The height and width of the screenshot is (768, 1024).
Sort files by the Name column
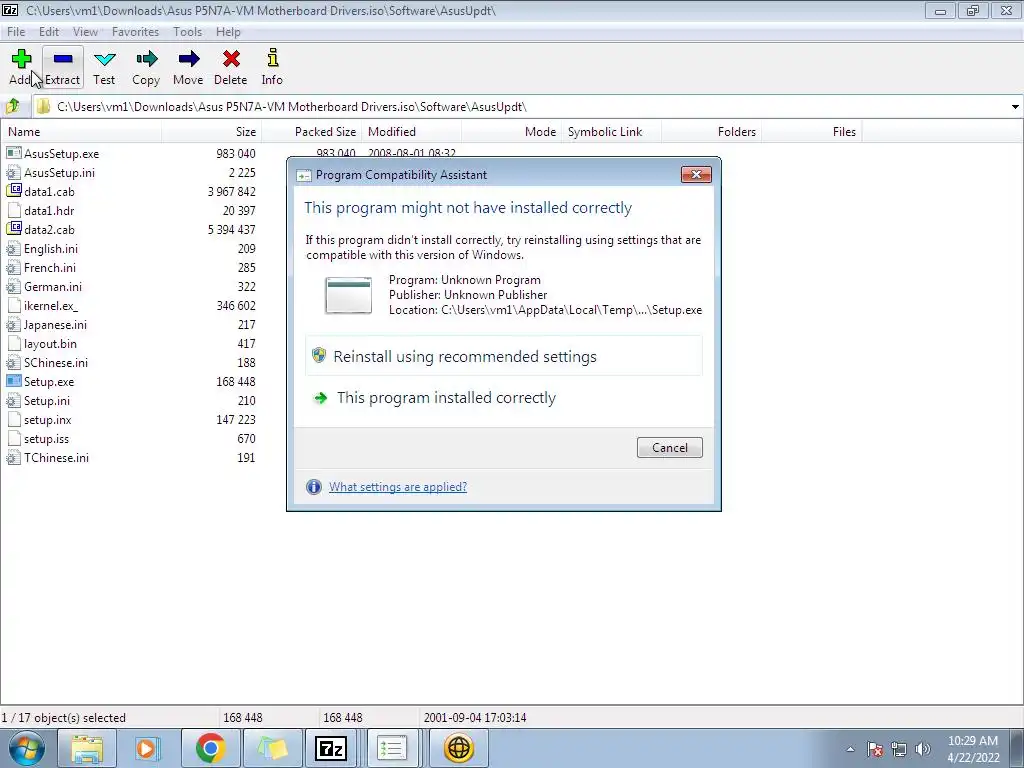81,131
